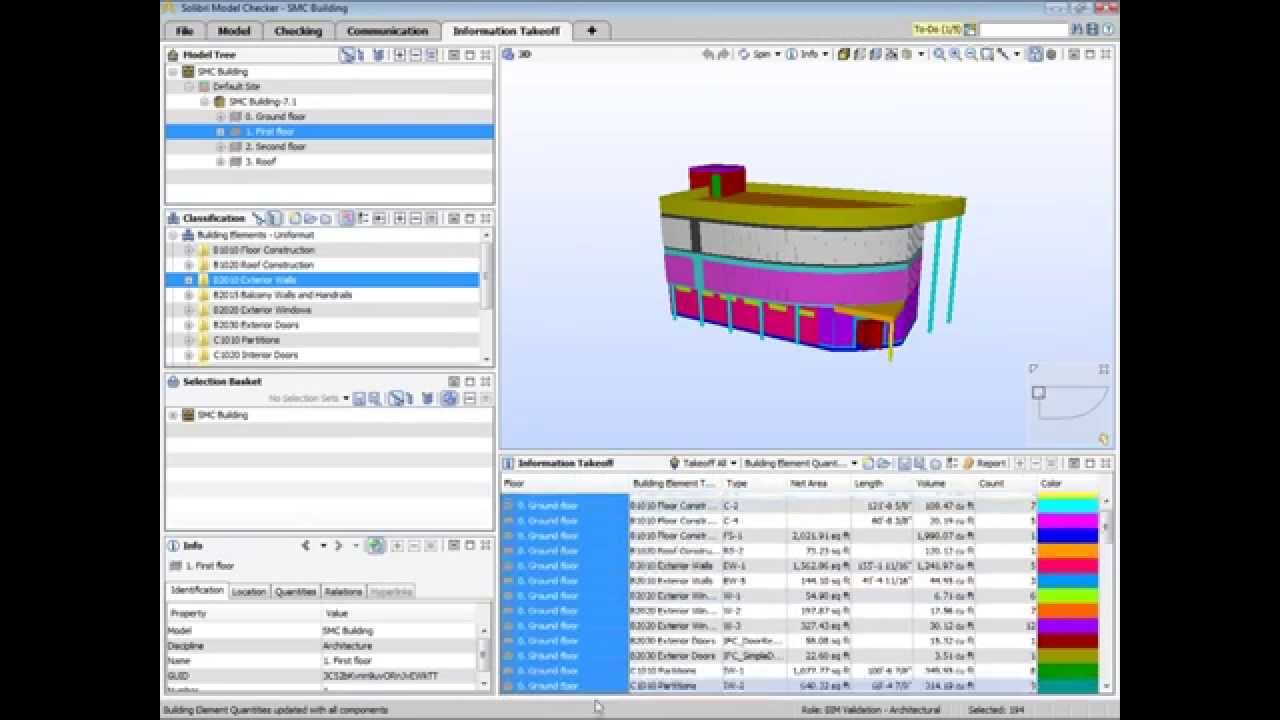The image size is (1280, 720).
Task: Click the Zoom out icon in 3D toolbar
Action: pyautogui.click(x=971, y=54)
